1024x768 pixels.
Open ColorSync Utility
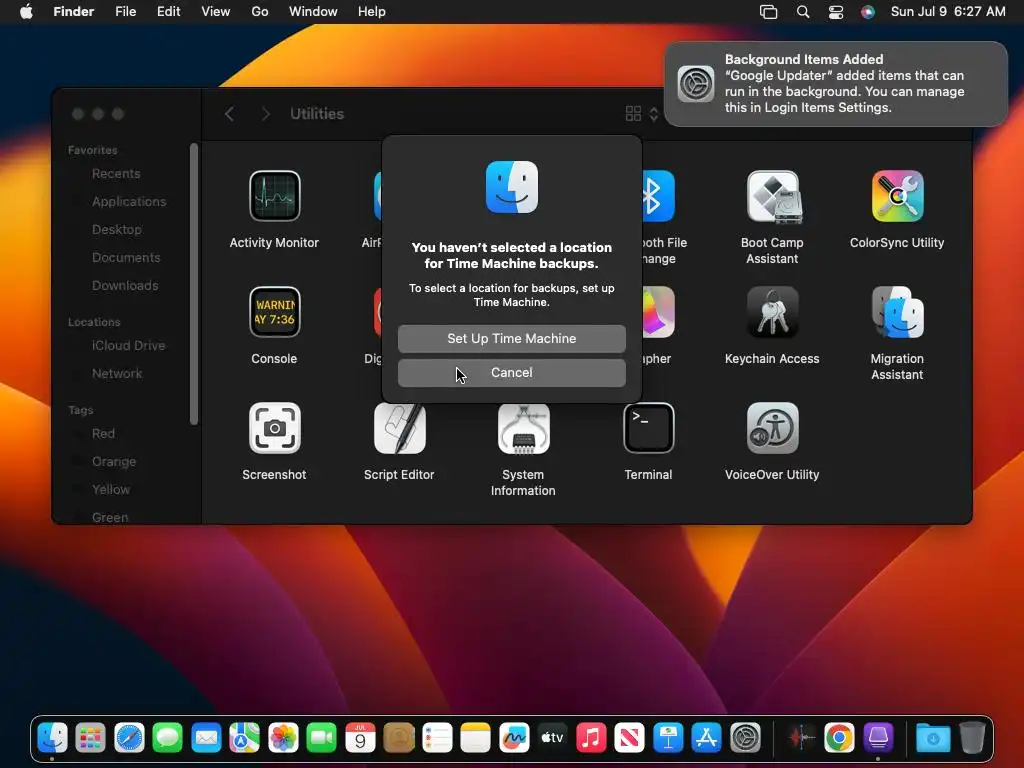[x=897, y=196]
